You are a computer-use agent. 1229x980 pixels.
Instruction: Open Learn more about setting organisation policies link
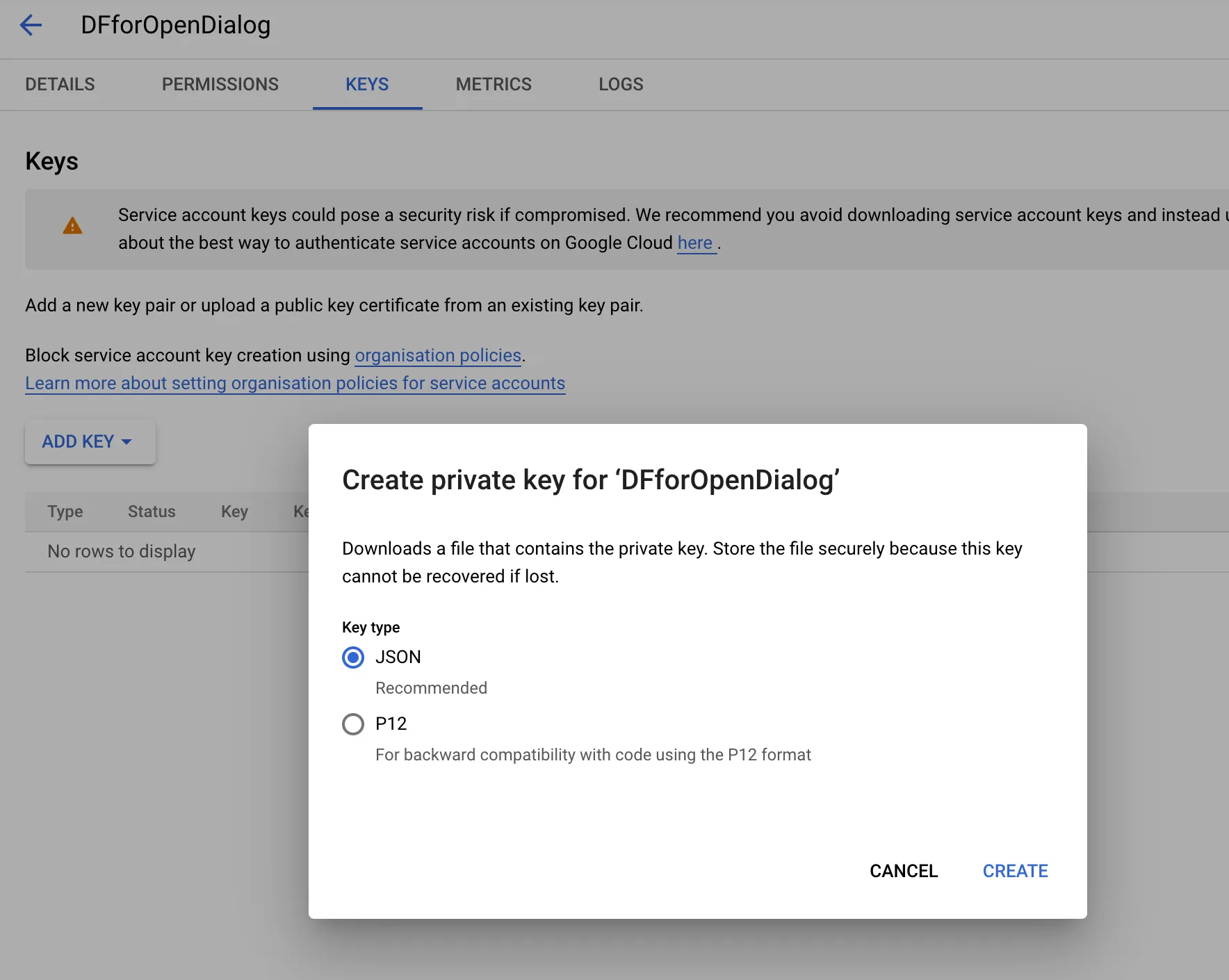pyautogui.click(x=295, y=383)
